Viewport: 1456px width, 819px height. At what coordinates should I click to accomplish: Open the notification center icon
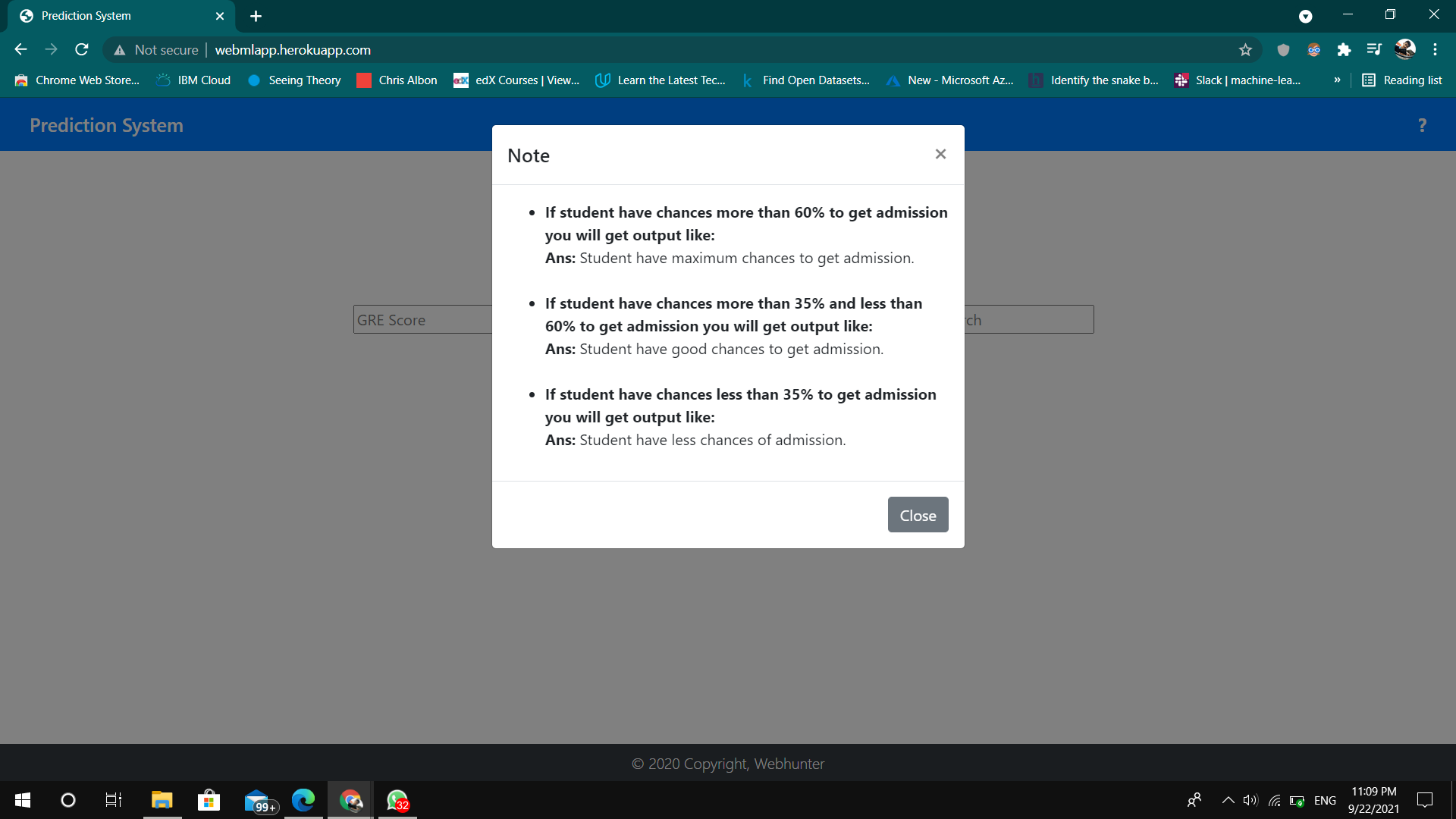coord(1425,800)
